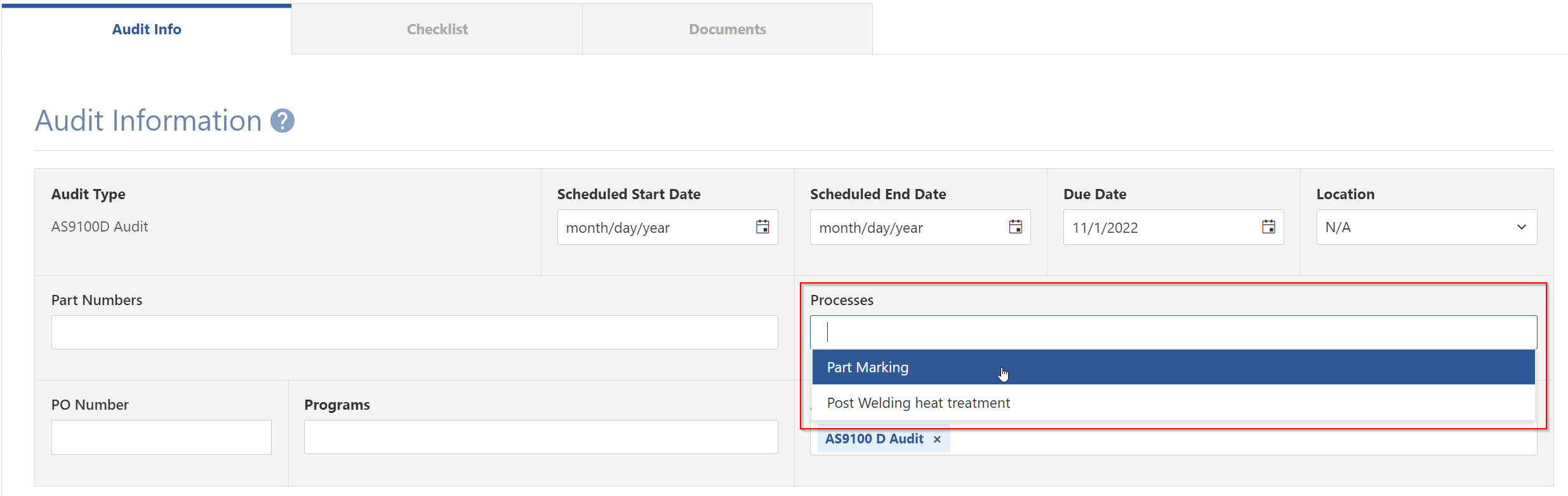
Task: Select the Audit Info tab
Action: [147, 29]
